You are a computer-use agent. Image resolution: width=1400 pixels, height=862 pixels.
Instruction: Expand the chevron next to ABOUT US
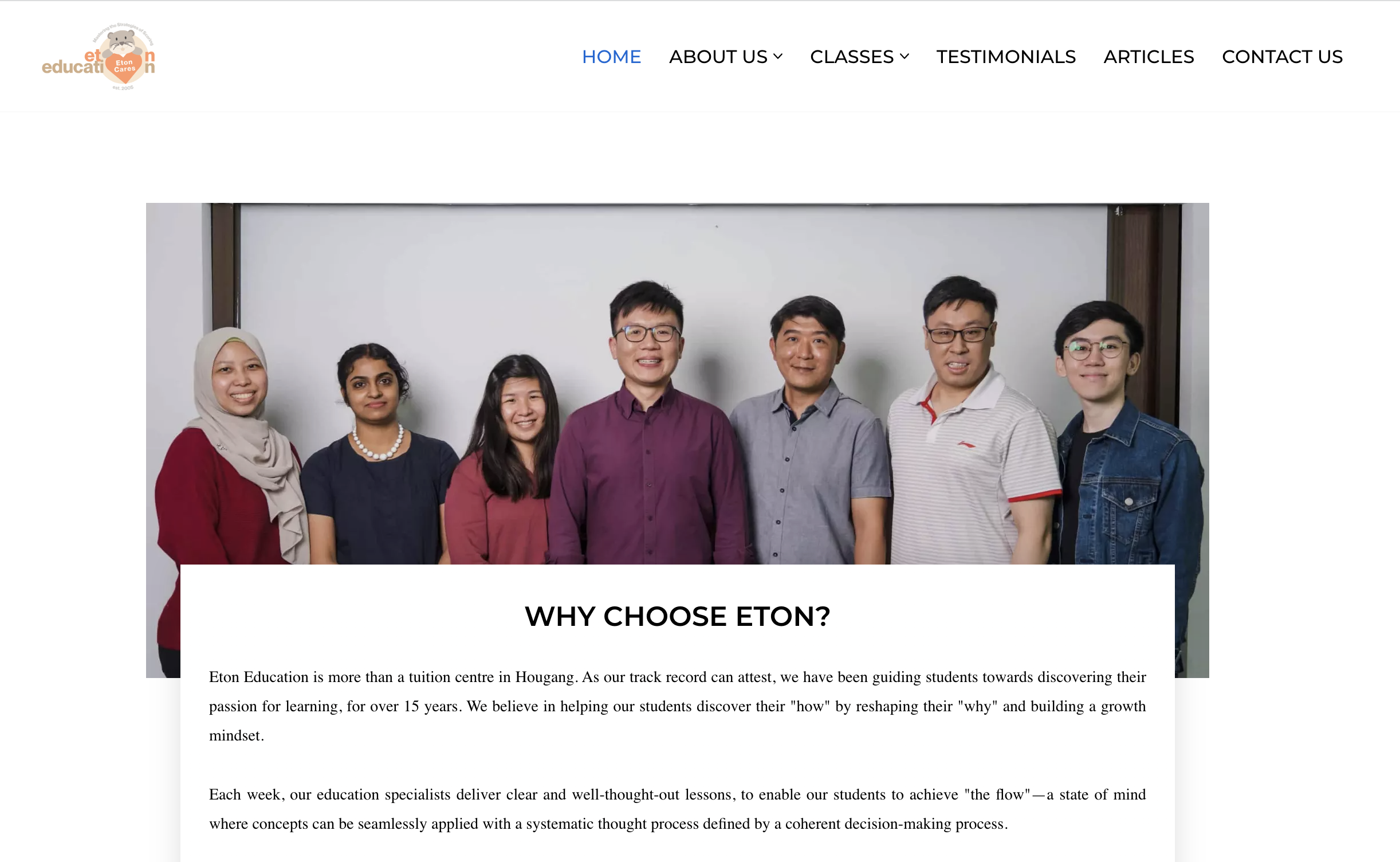(777, 56)
